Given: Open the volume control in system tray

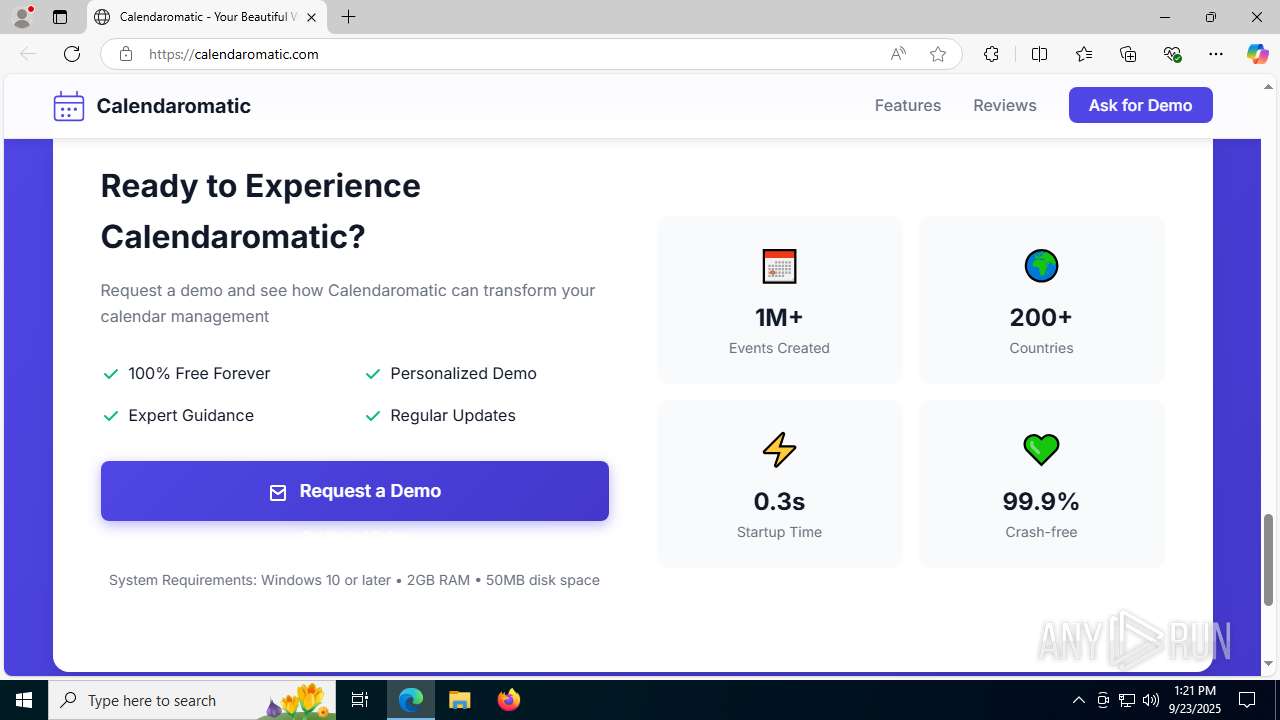Looking at the screenshot, I should pyautogui.click(x=1151, y=700).
